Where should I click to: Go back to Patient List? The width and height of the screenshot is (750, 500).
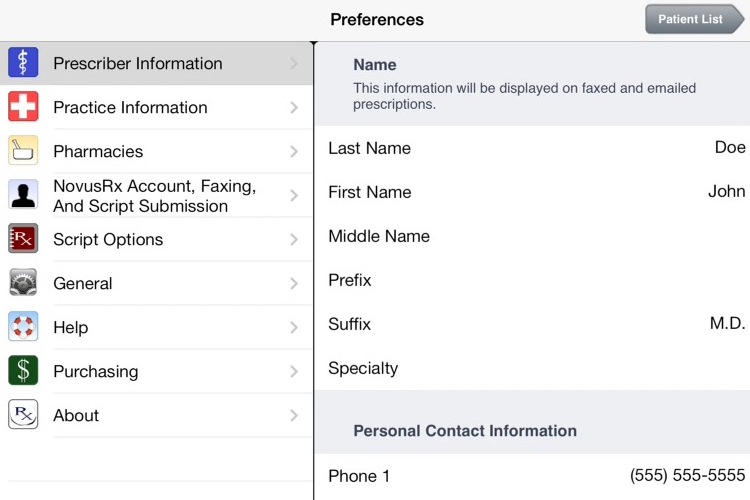point(693,19)
